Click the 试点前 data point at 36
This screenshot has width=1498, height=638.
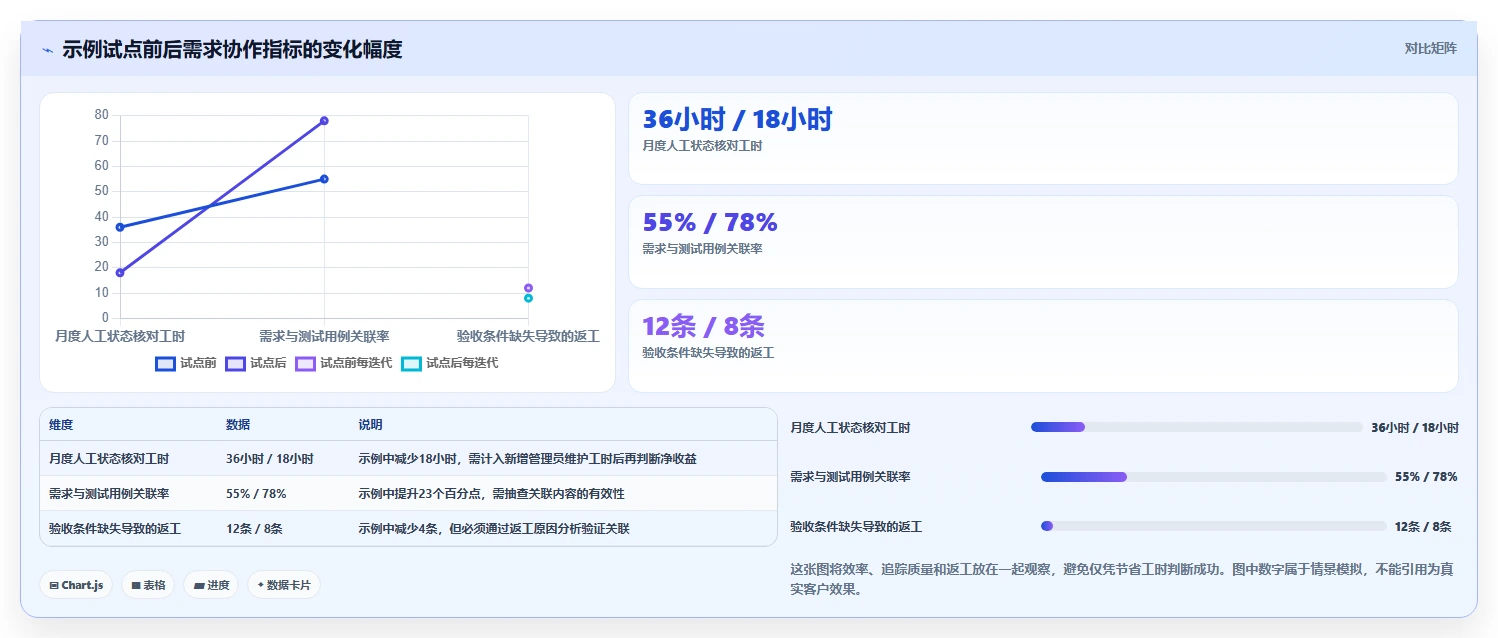tap(120, 227)
